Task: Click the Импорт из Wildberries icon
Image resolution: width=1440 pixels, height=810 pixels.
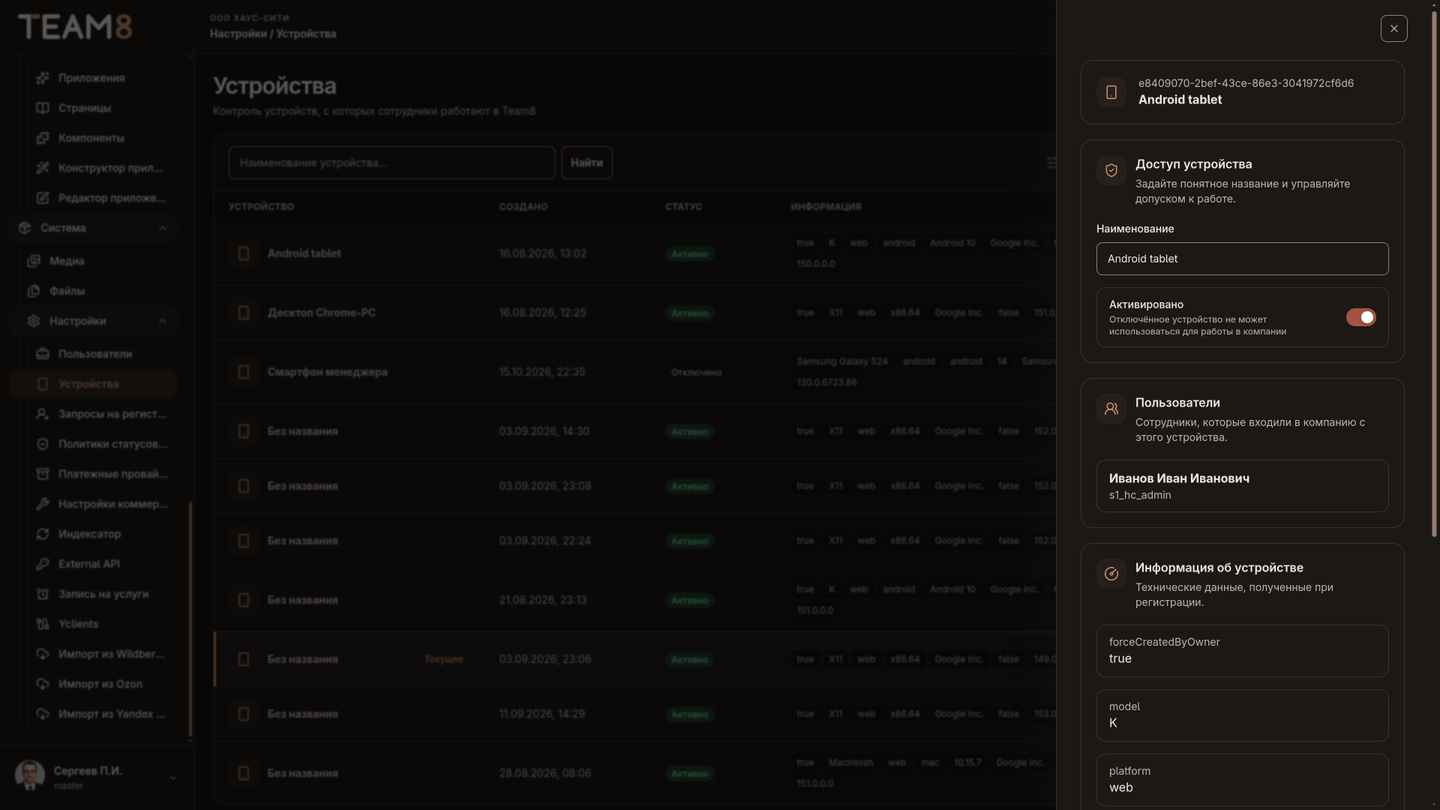Action: (x=42, y=654)
